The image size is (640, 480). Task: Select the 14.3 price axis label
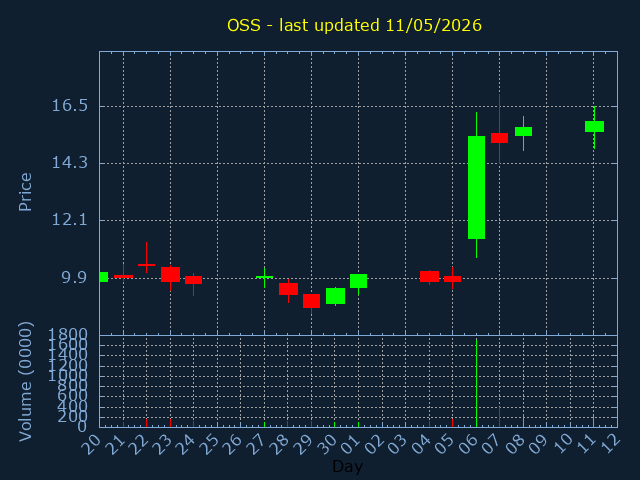tap(69, 163)
